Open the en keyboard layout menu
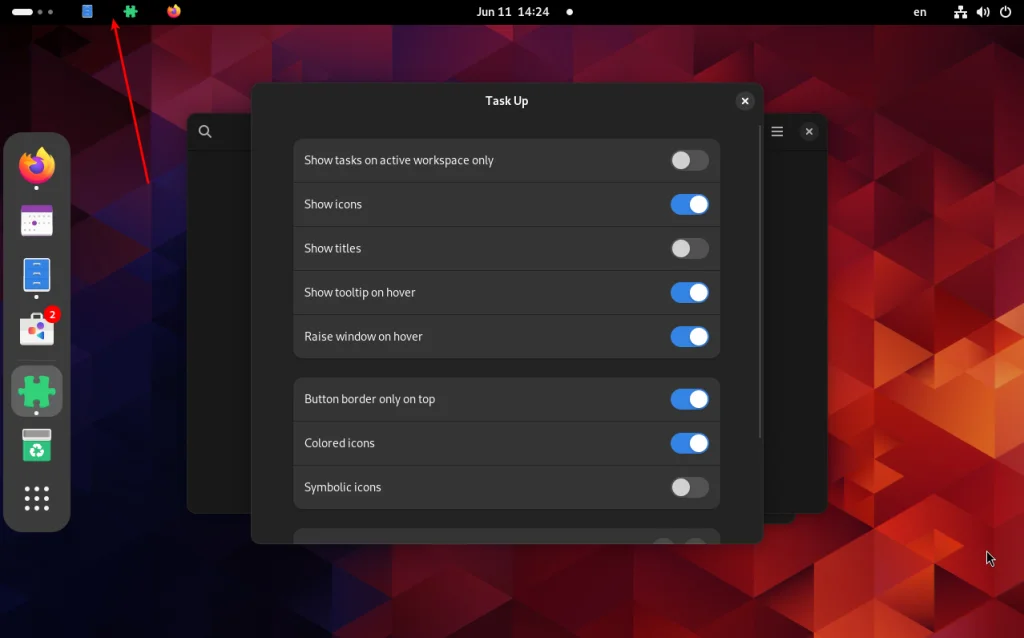Screen dimensions: 1024x638 click(x=920, y=12)
